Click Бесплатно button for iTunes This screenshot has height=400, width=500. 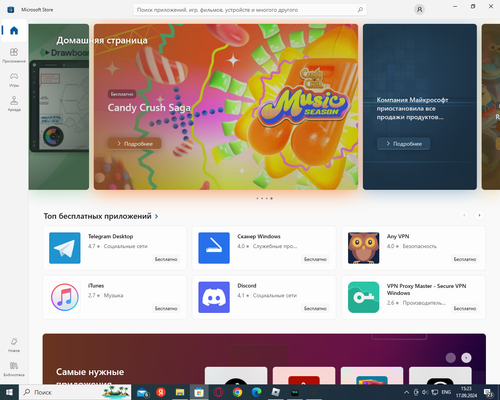click(166, 308)
